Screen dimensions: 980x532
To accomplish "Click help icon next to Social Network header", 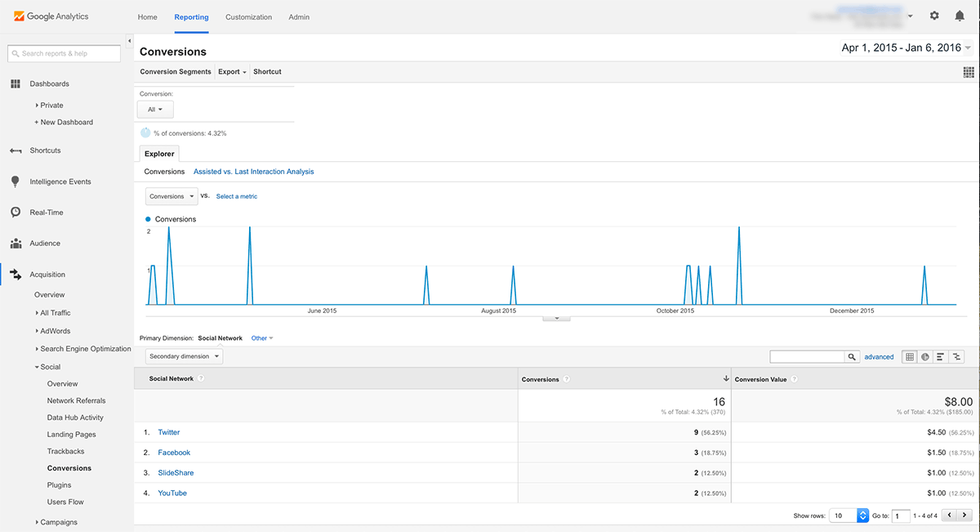I will (201, 379).
